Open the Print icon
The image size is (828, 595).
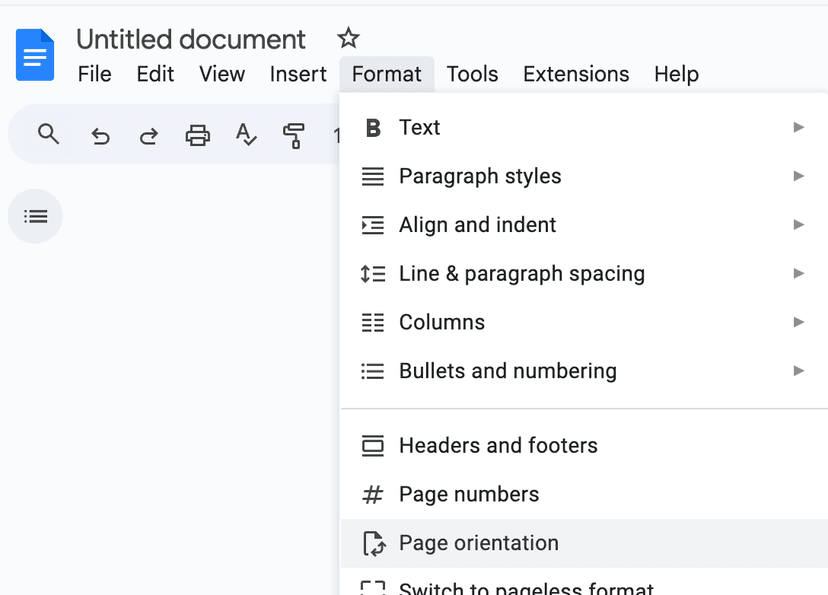197,135
